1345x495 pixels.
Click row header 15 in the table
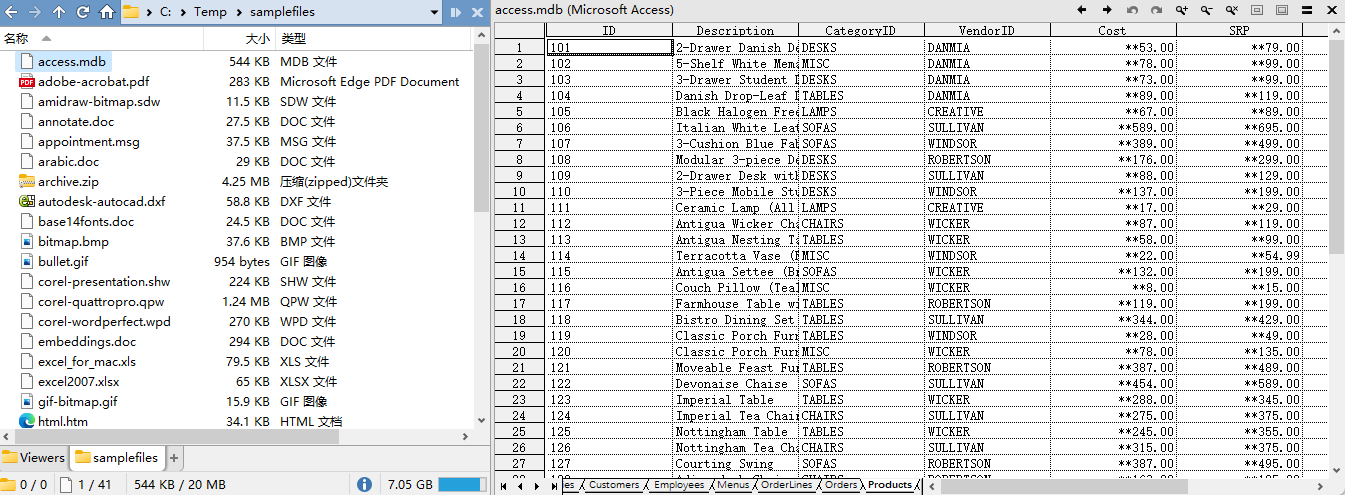click(519, 271)
